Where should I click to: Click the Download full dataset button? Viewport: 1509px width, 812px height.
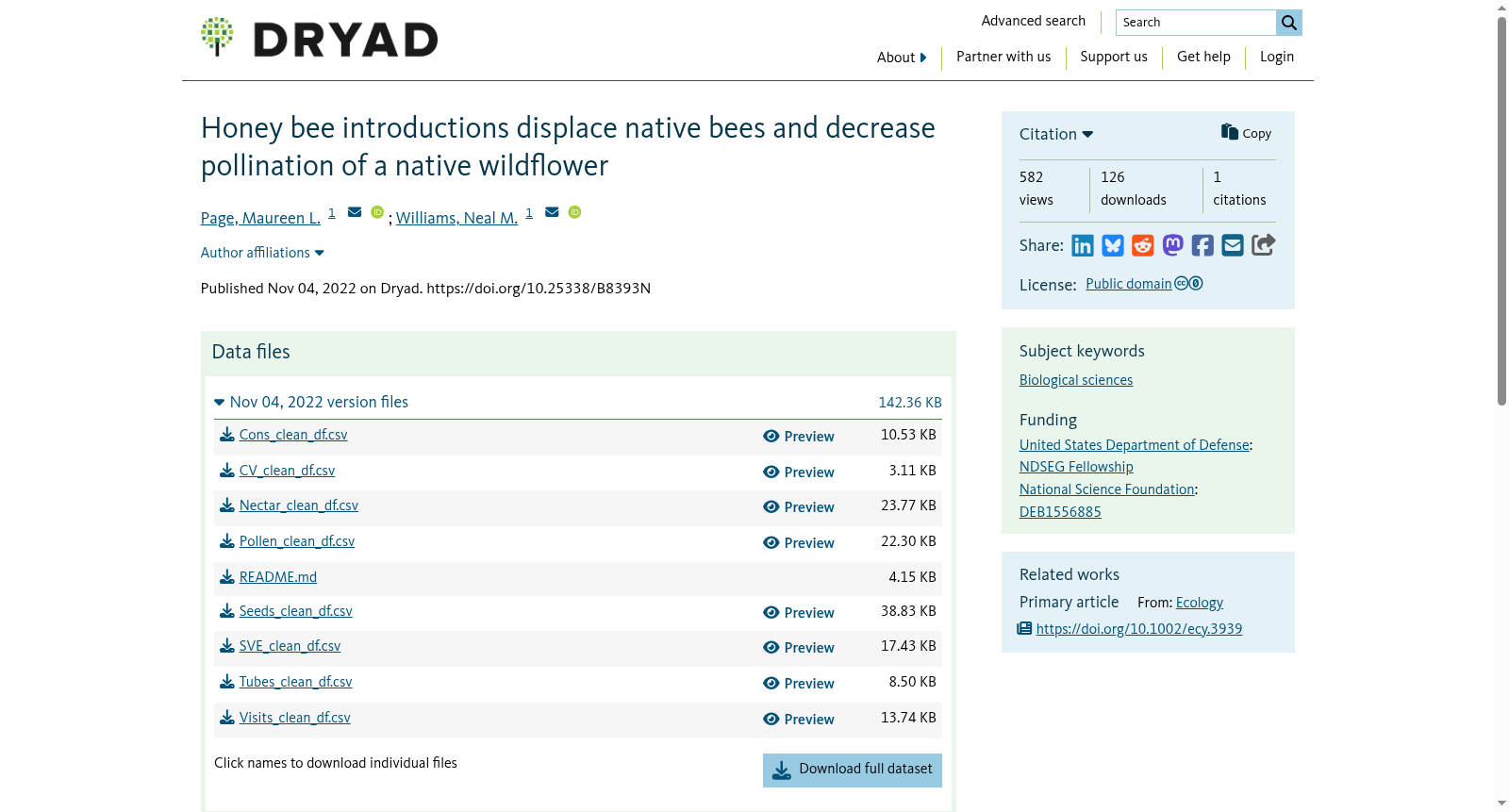853,770
